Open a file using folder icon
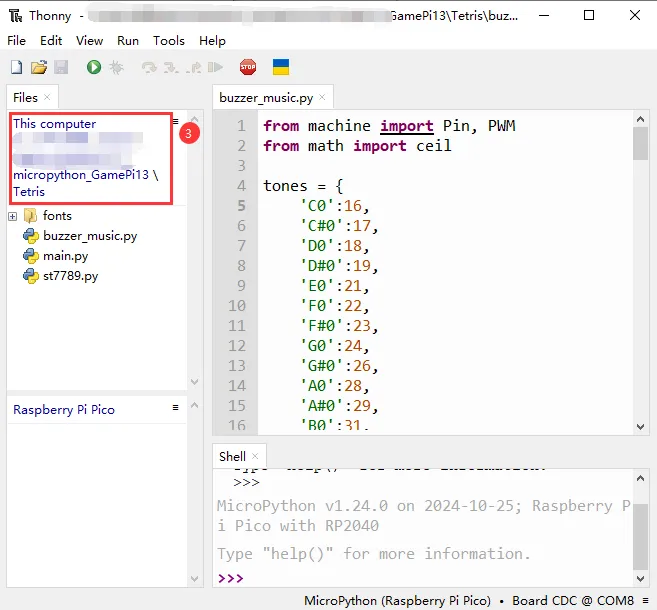 [39, 67]
